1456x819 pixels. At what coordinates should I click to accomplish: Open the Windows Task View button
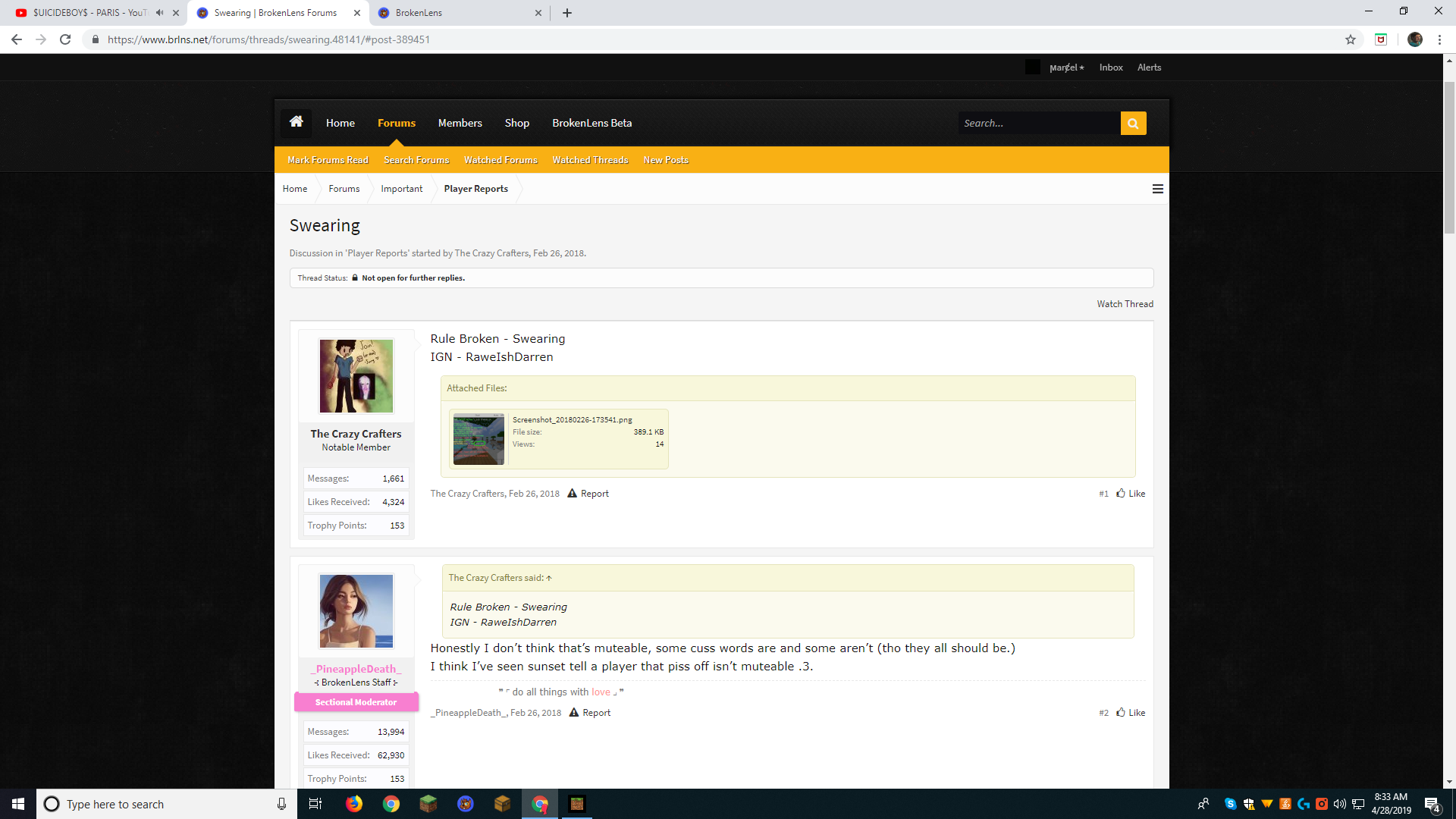(x=315, y=804)
